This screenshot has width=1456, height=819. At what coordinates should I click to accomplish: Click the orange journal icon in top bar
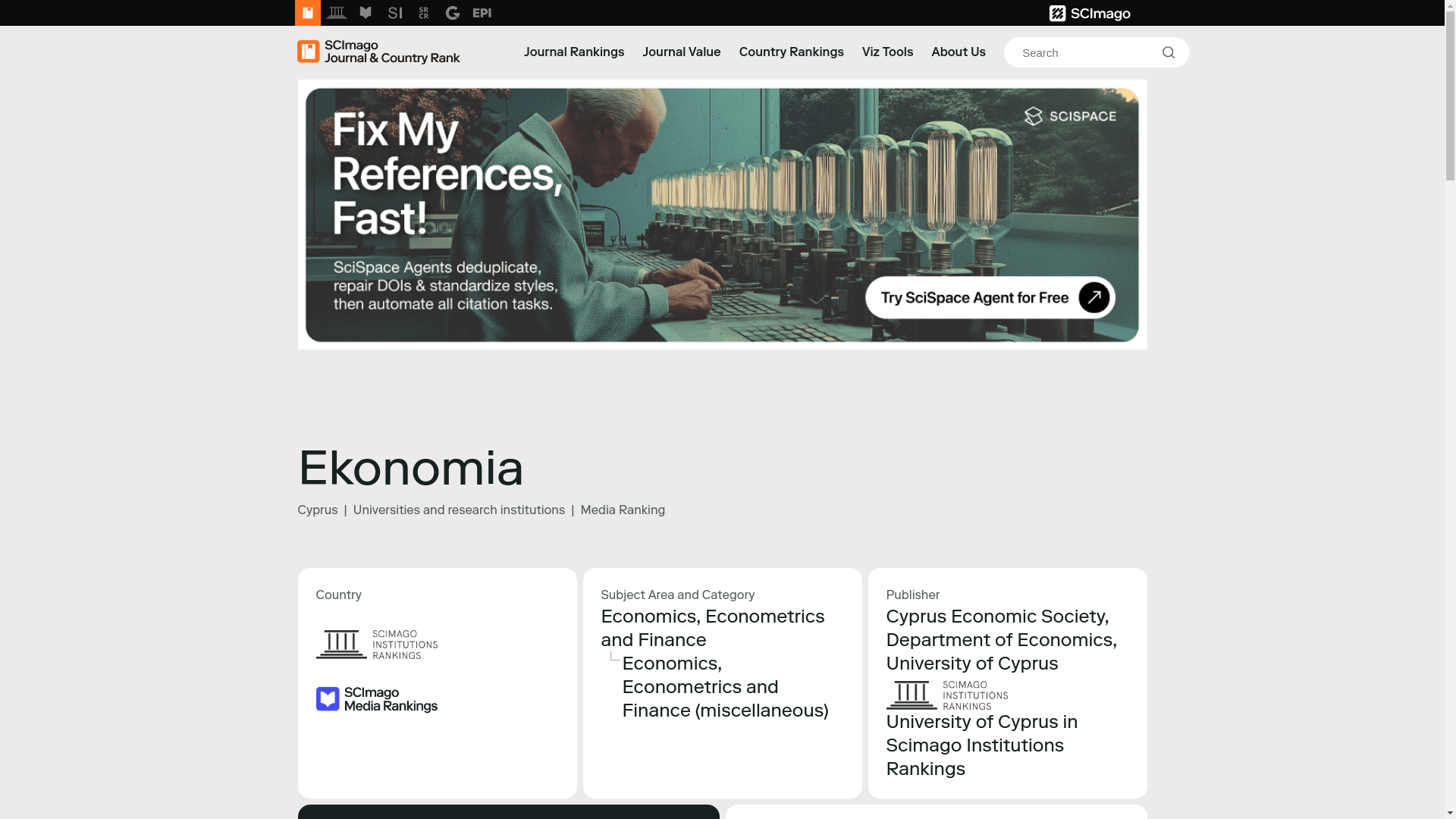pos(307,13)
